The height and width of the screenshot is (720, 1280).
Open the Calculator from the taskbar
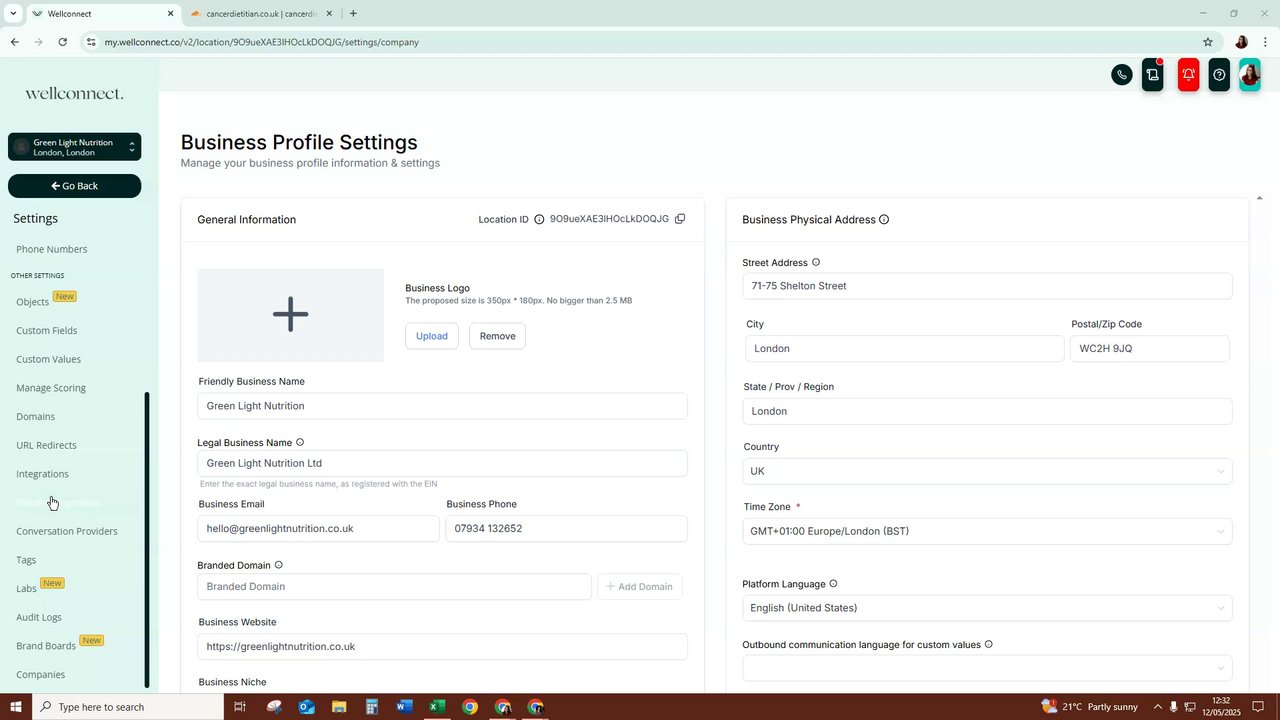click(x=371, y=707)
